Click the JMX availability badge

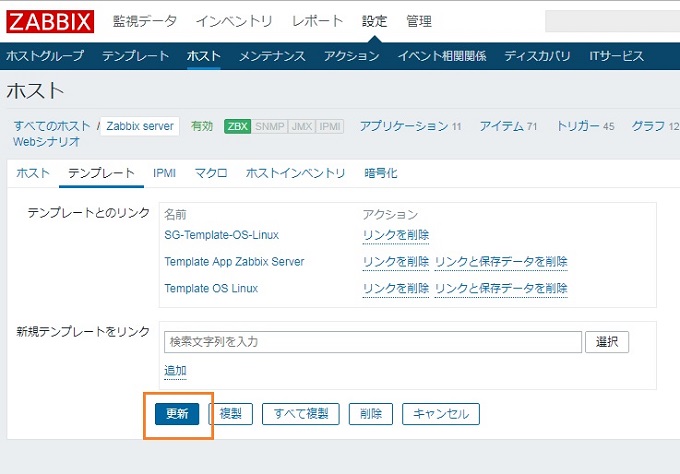302,126
